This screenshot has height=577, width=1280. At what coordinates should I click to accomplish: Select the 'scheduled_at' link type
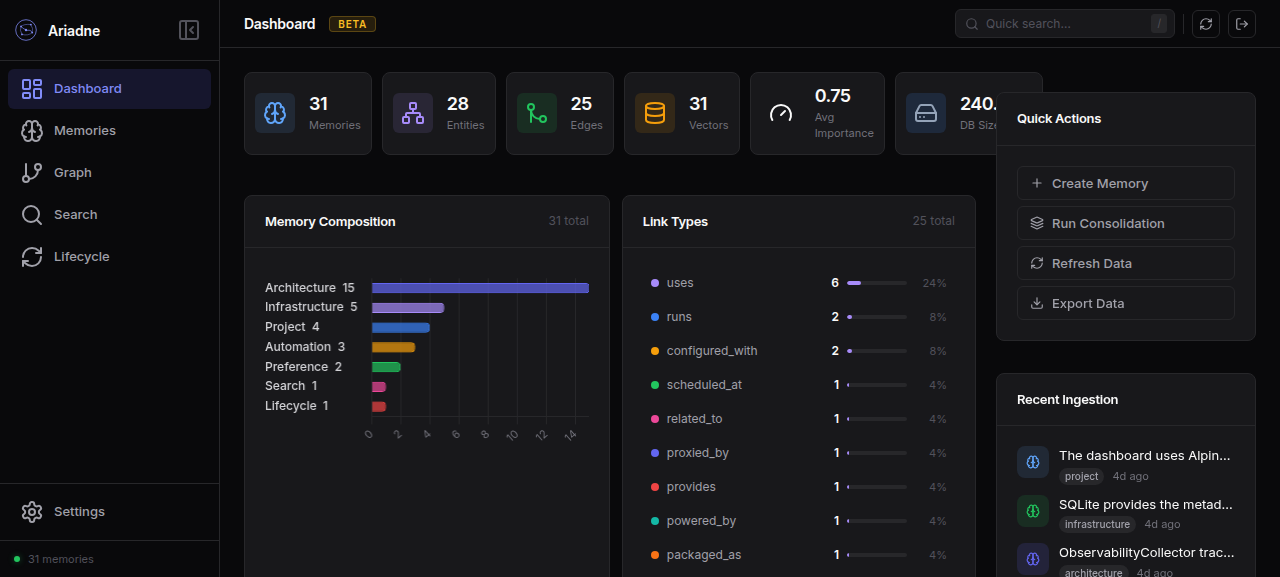tap(798, 385)
